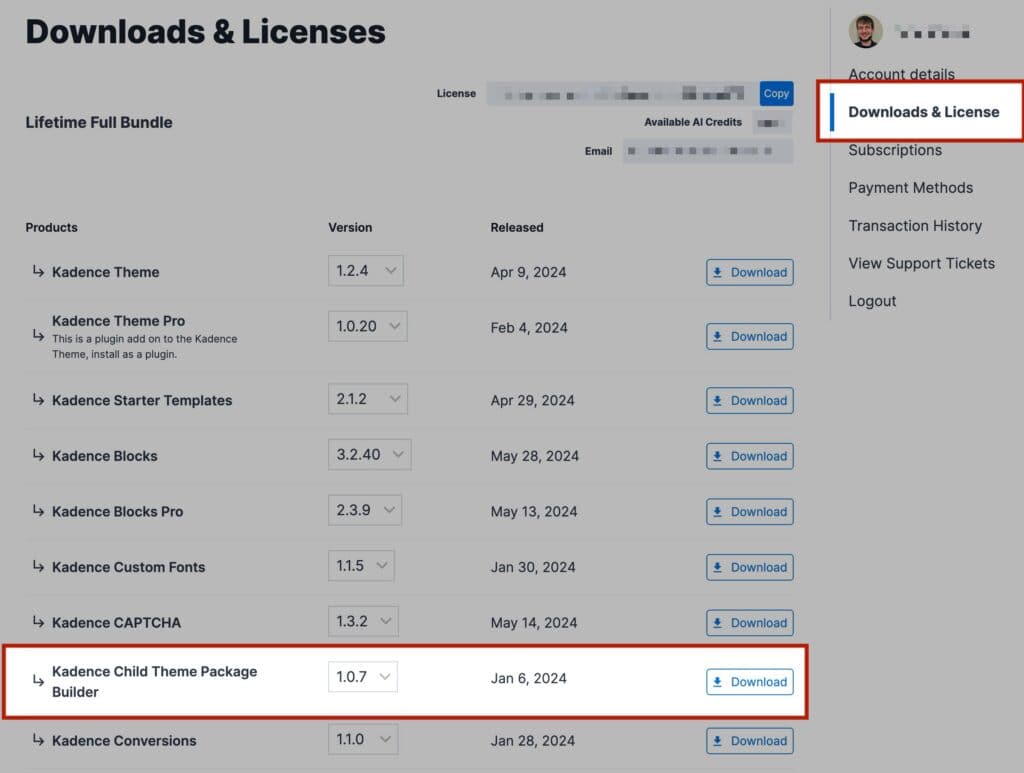Click download icon for Kadence Starter Templates

tap(718, 401)
